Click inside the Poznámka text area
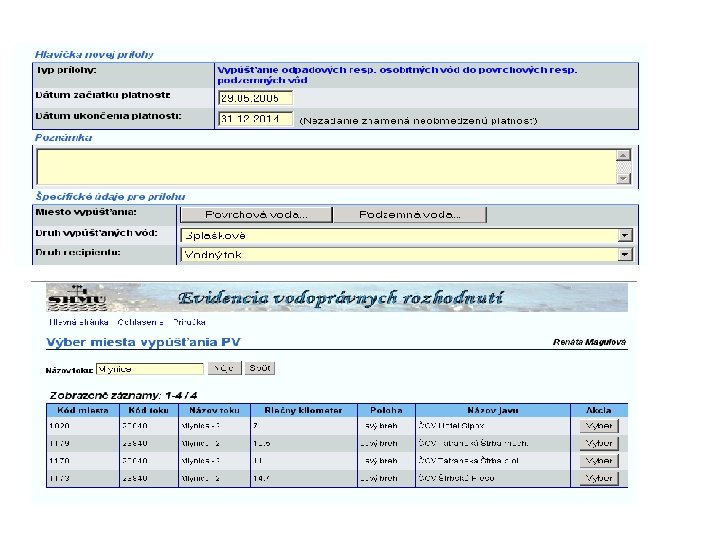 point(326,167)
